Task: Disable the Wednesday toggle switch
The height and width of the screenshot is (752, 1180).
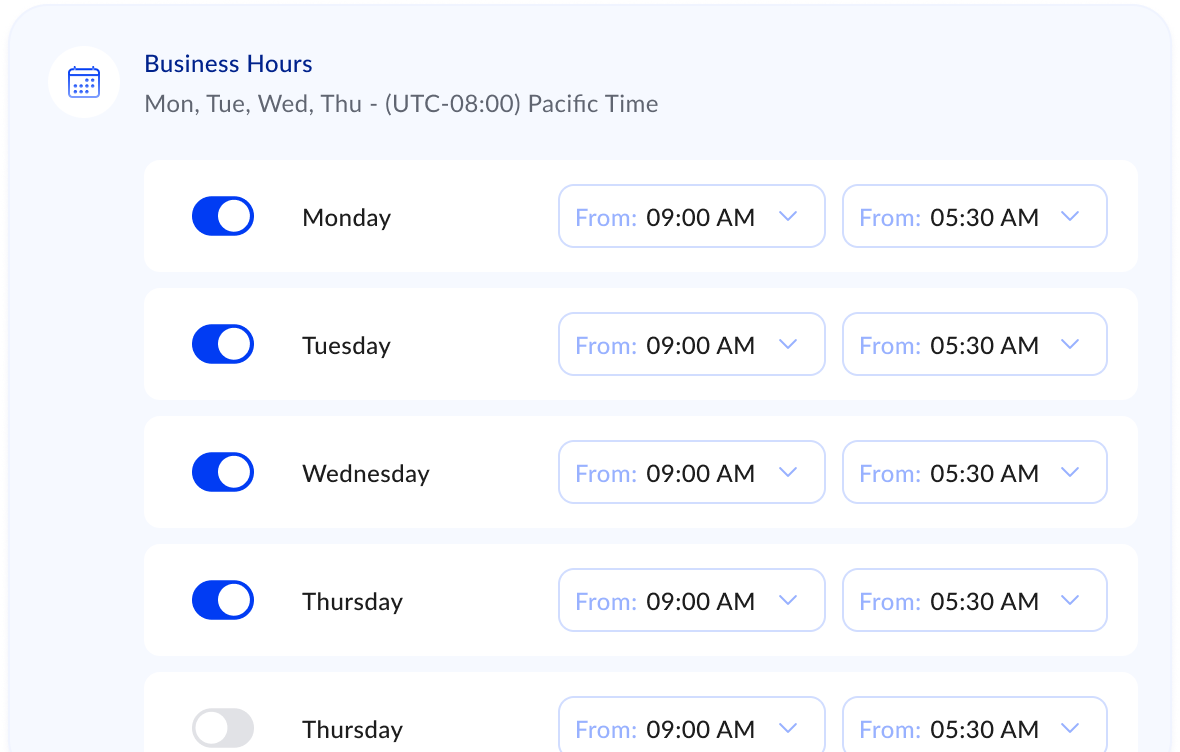Action: point(222,472)
